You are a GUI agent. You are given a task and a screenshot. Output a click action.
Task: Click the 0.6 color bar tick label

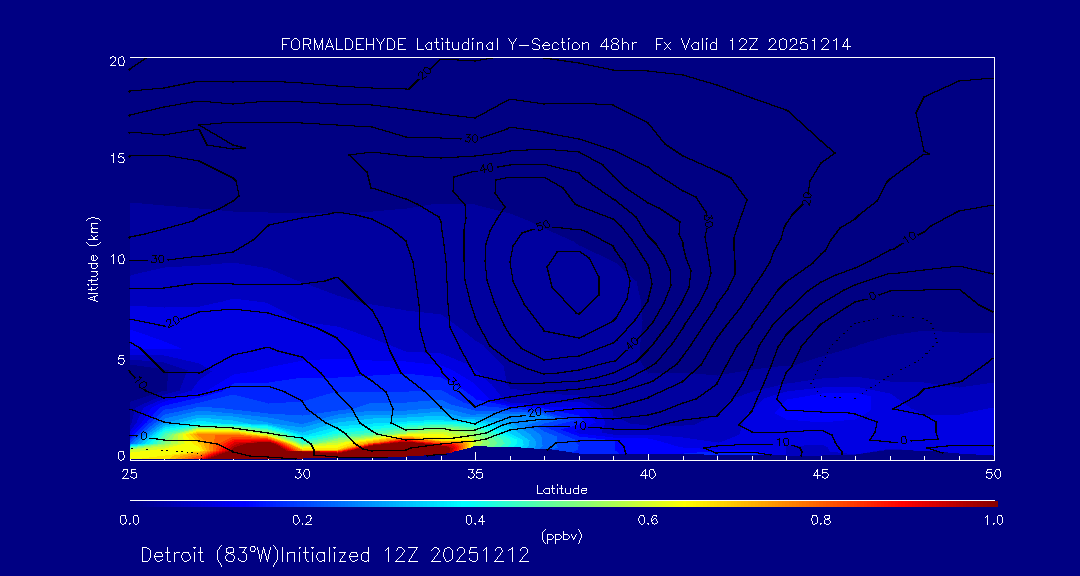tap(648, 520)
